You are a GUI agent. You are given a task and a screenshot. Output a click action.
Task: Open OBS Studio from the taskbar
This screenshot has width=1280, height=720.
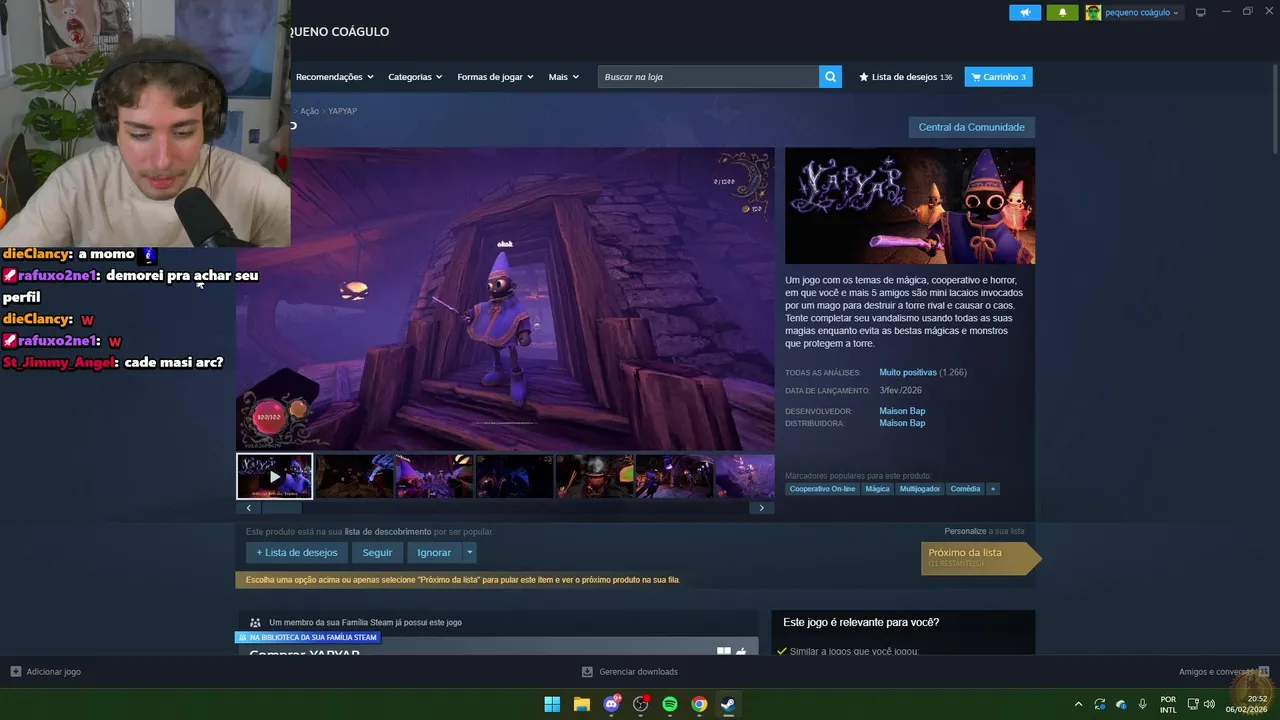[641, 704]
